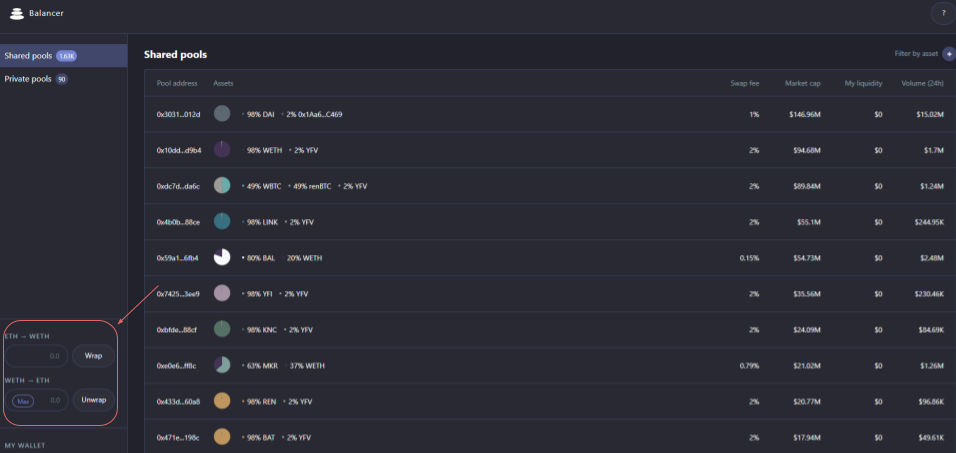Click pie chart icon of the DAI pool

coord(222,114)
